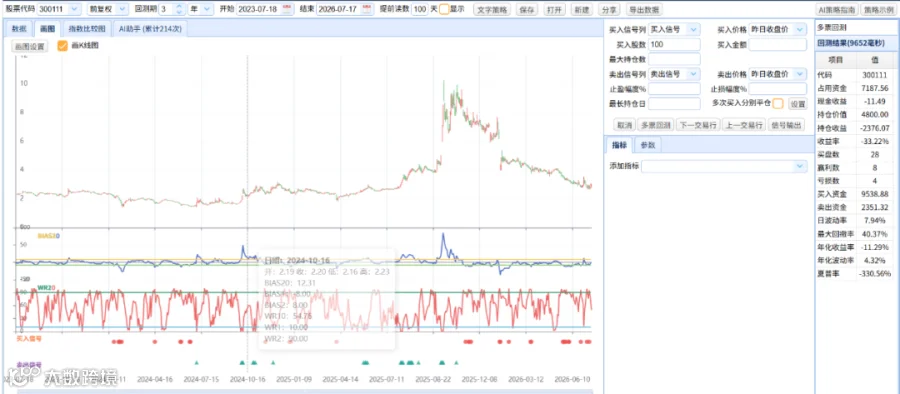Switch to the 指数比较图 tab
The width and height of the screenshot is (900, 394).
pos(87,29)
